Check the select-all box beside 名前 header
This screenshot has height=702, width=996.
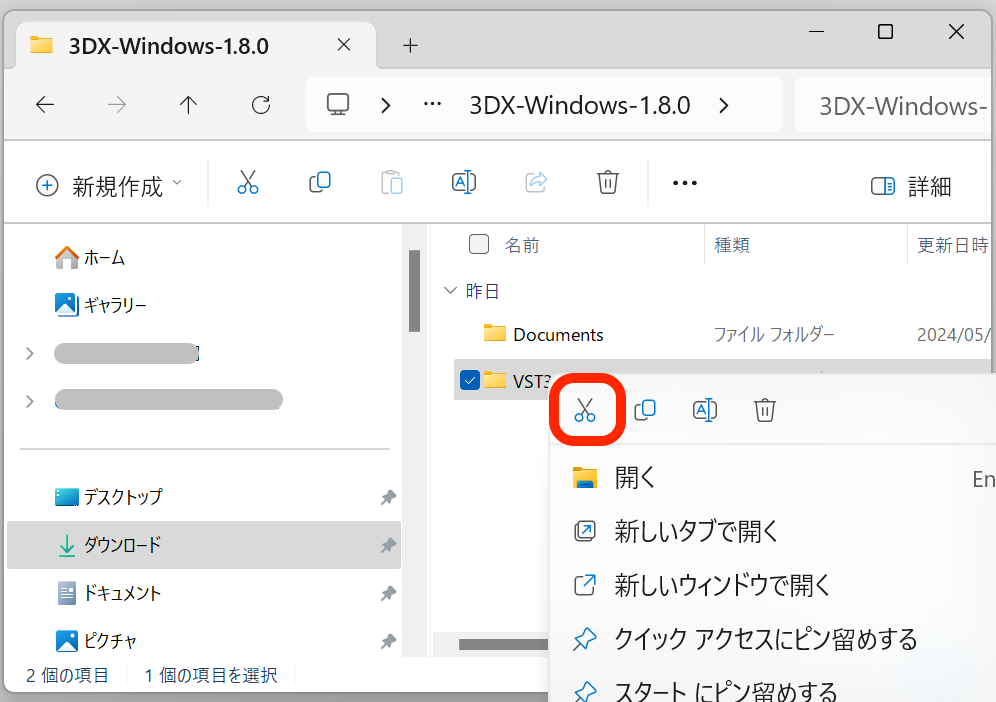tap(479, 244)
